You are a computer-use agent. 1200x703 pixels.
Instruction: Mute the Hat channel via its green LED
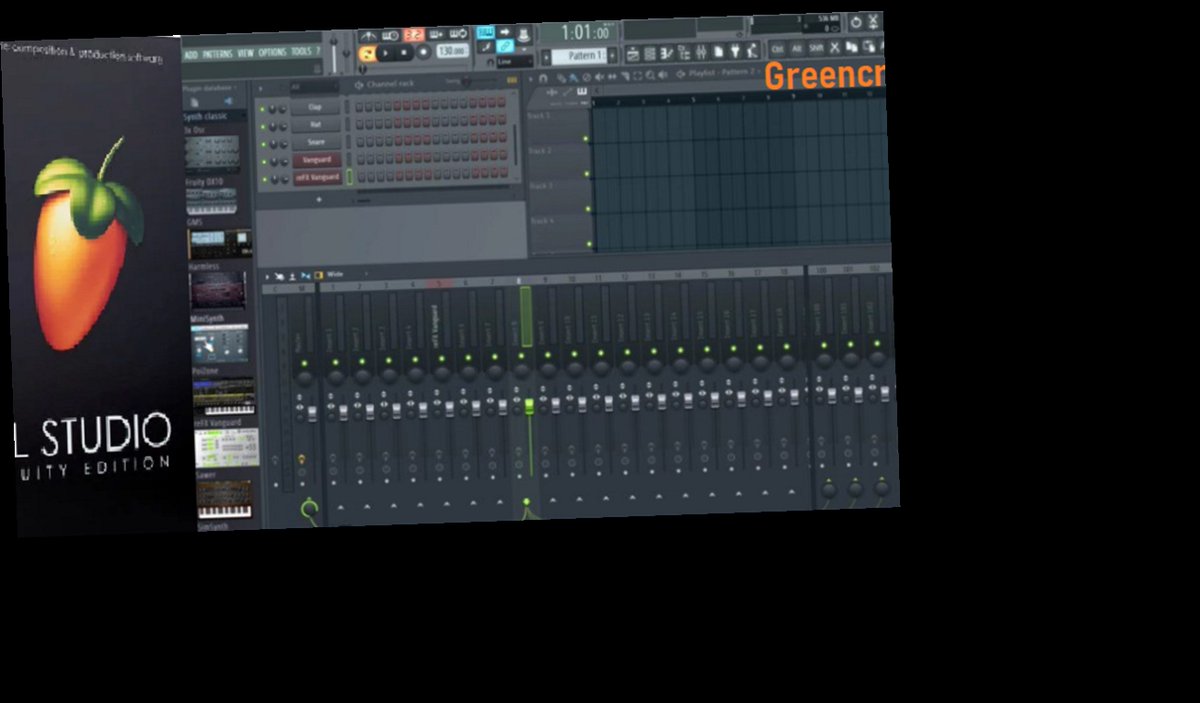[x=262, y=126]
